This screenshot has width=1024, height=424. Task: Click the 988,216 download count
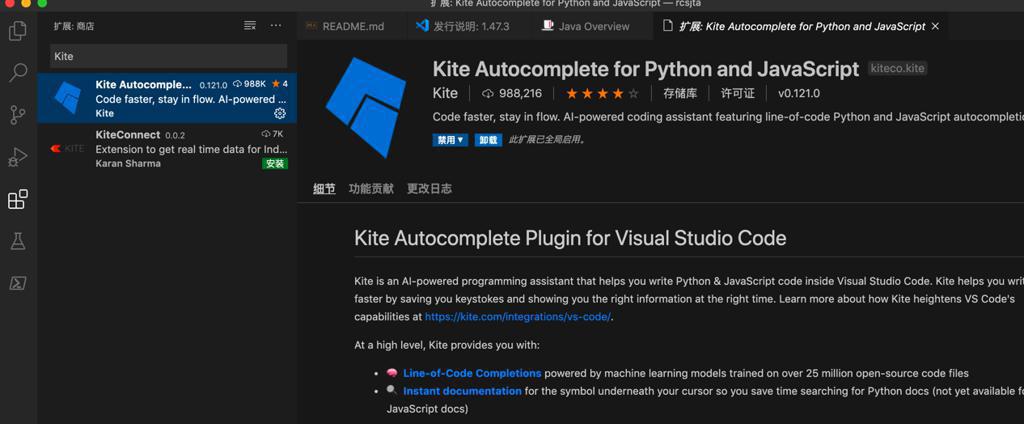pos(513,93)
